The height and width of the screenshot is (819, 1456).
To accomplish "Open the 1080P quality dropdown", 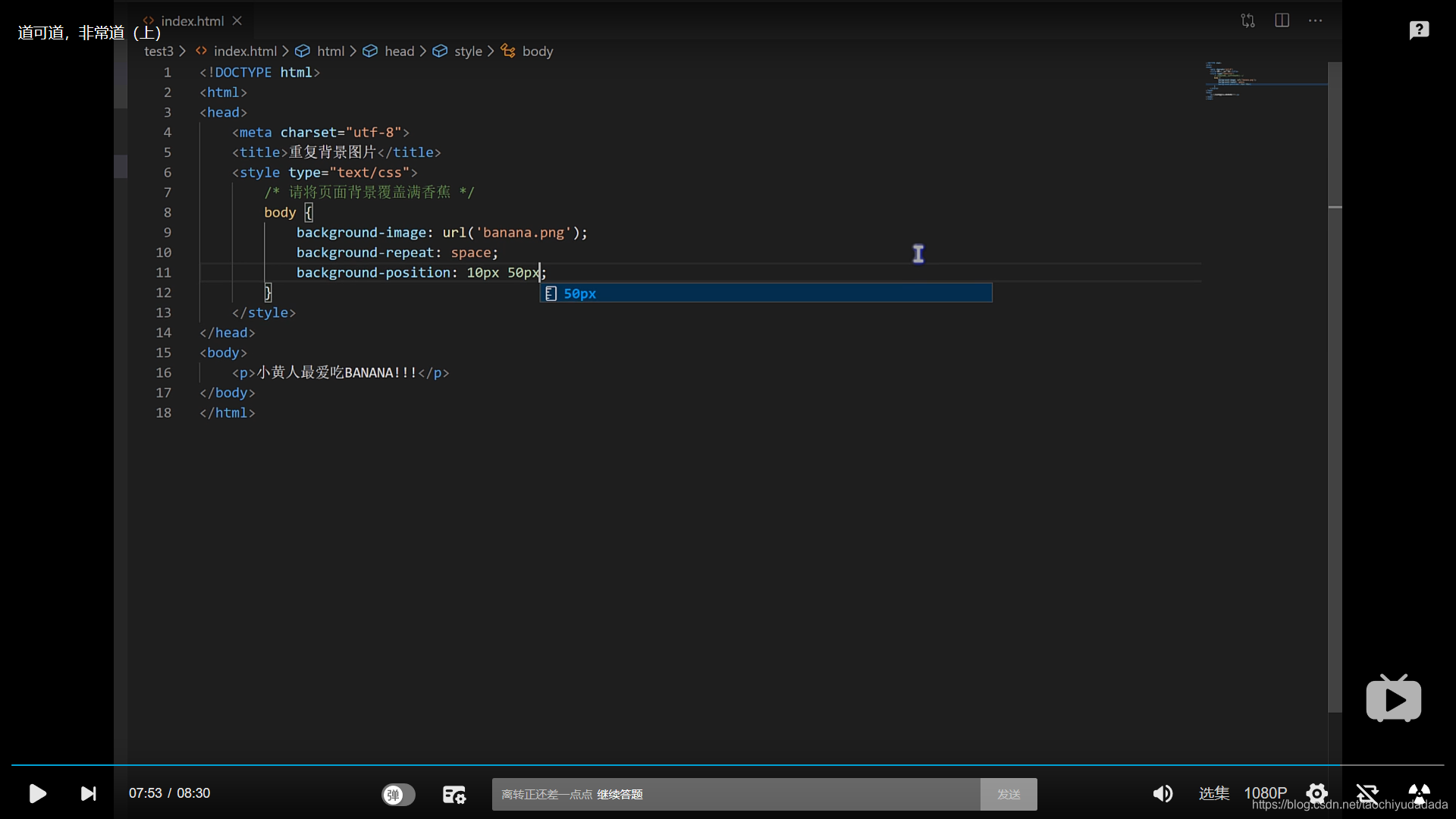I will point(1265,793).
